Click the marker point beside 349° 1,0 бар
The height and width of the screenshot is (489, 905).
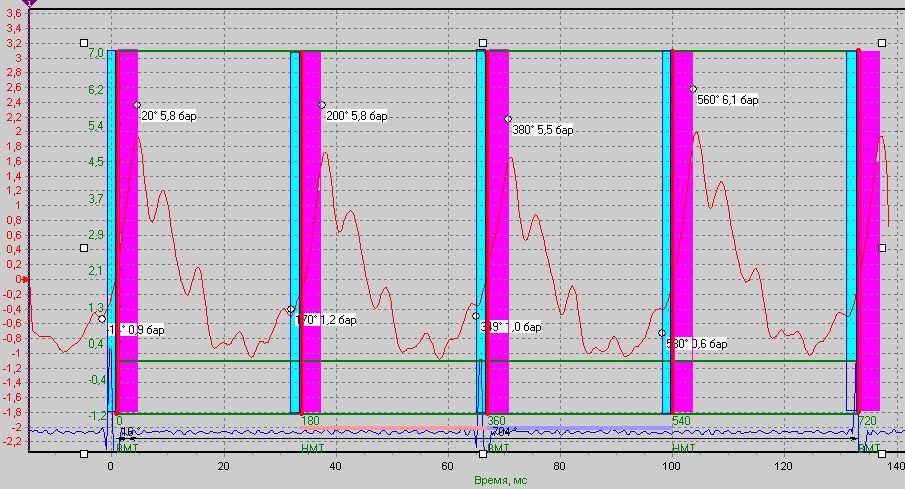click(476, 316)
